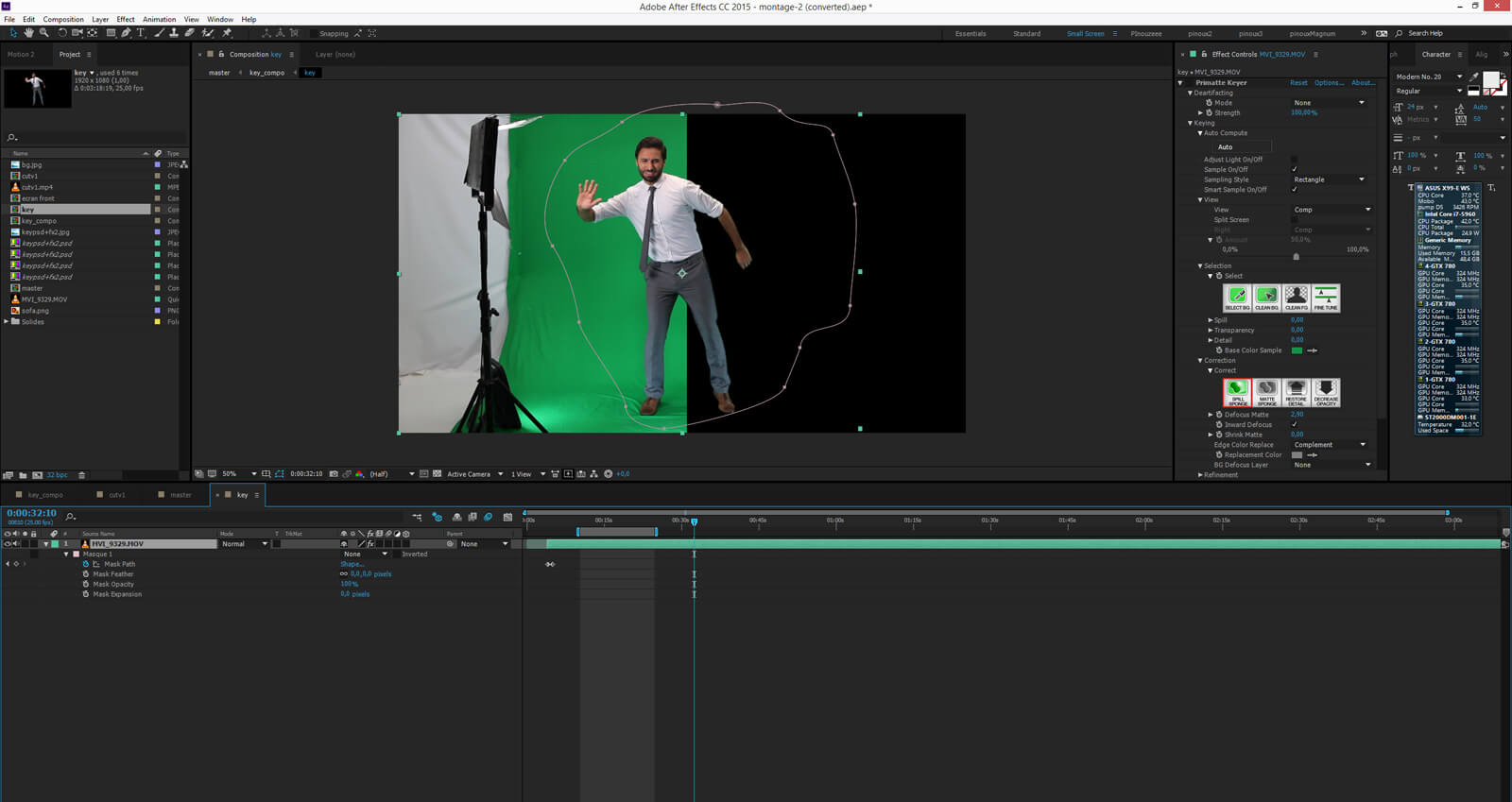Screen dimensions: 1512x802
Task: Click the Auto compute button
Action: 1242,146
